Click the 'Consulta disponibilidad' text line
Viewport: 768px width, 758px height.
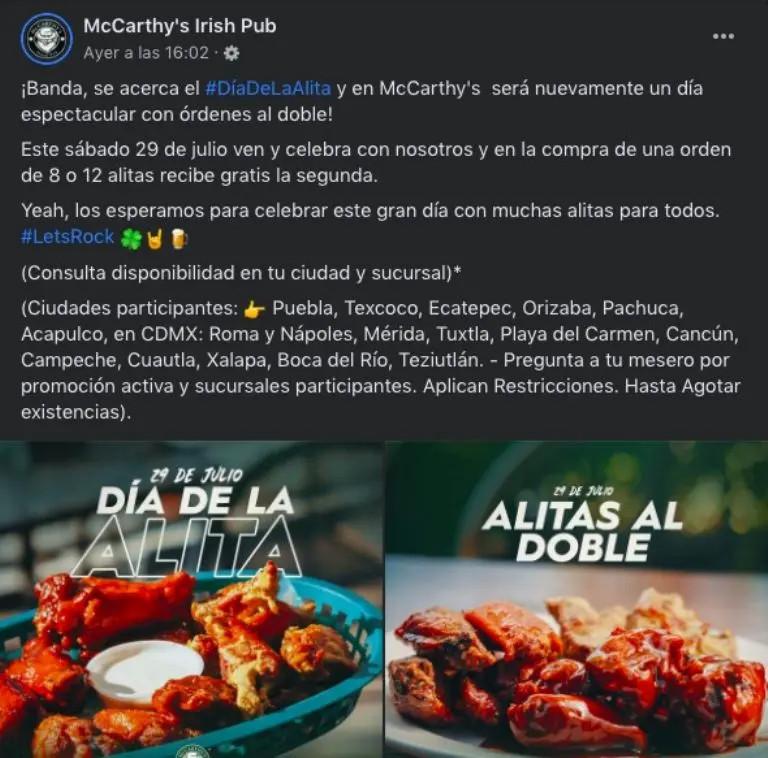coord(241,273)
